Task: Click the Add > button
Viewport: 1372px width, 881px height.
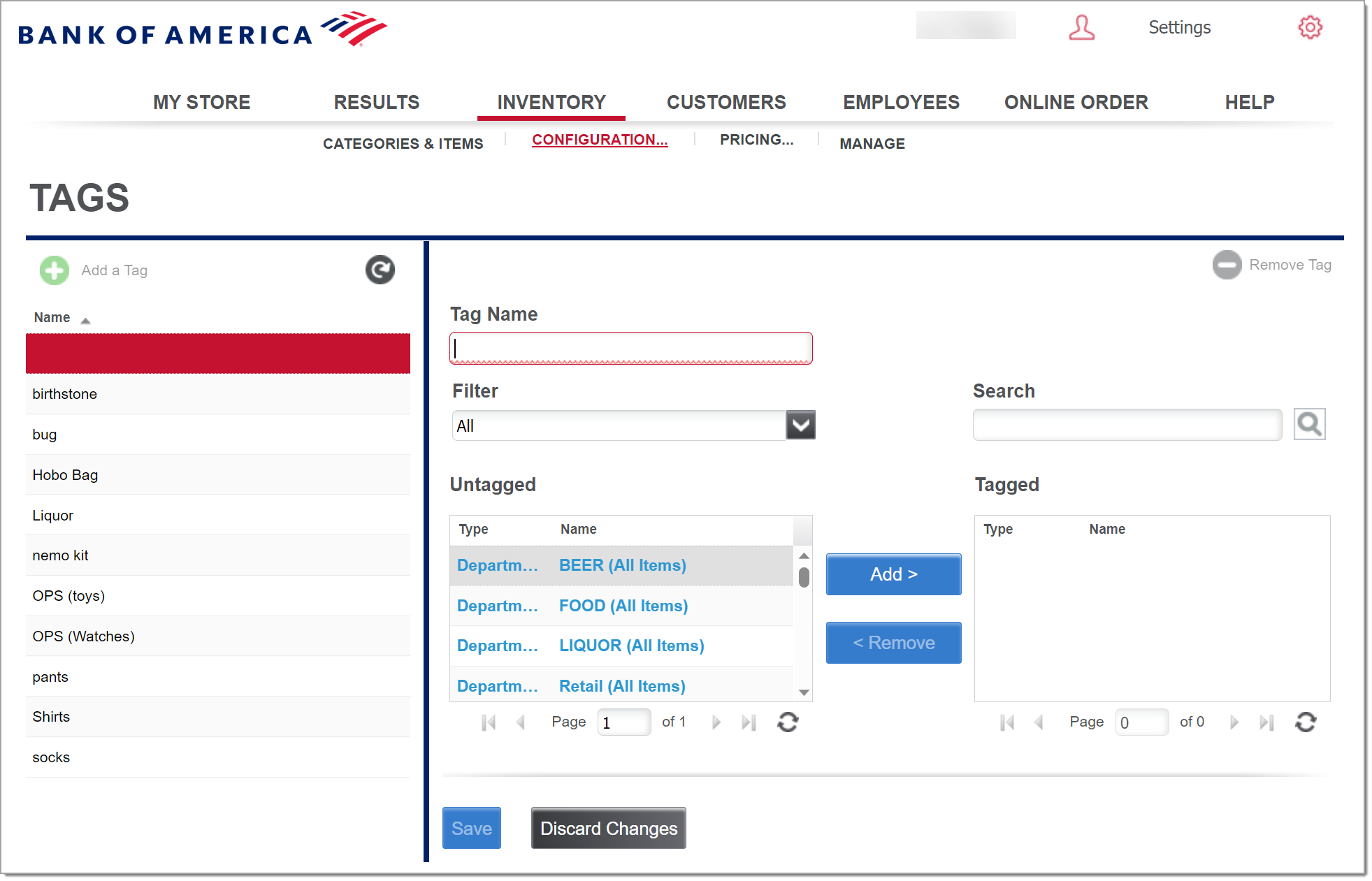Action: (x=893, y=574)
